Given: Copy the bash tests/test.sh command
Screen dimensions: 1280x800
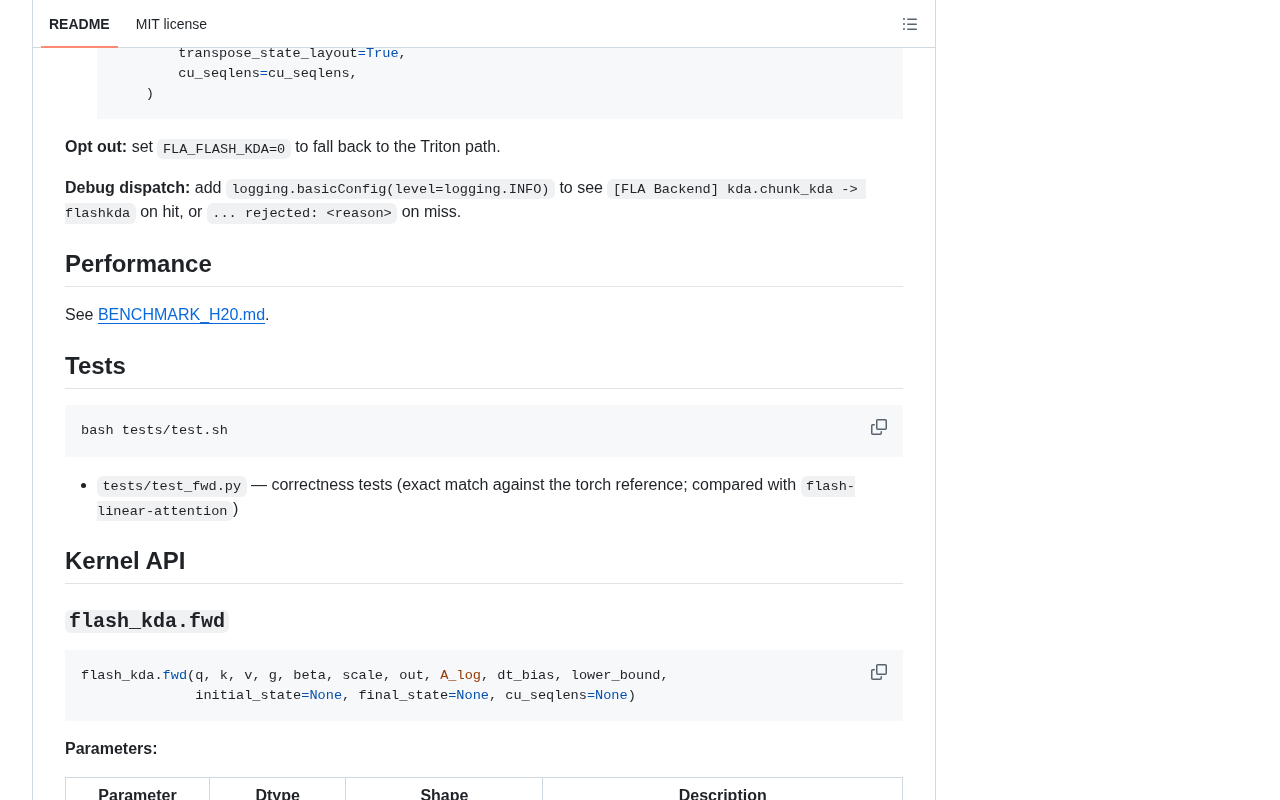Looking at the screenshot, I should coord(879,427).
